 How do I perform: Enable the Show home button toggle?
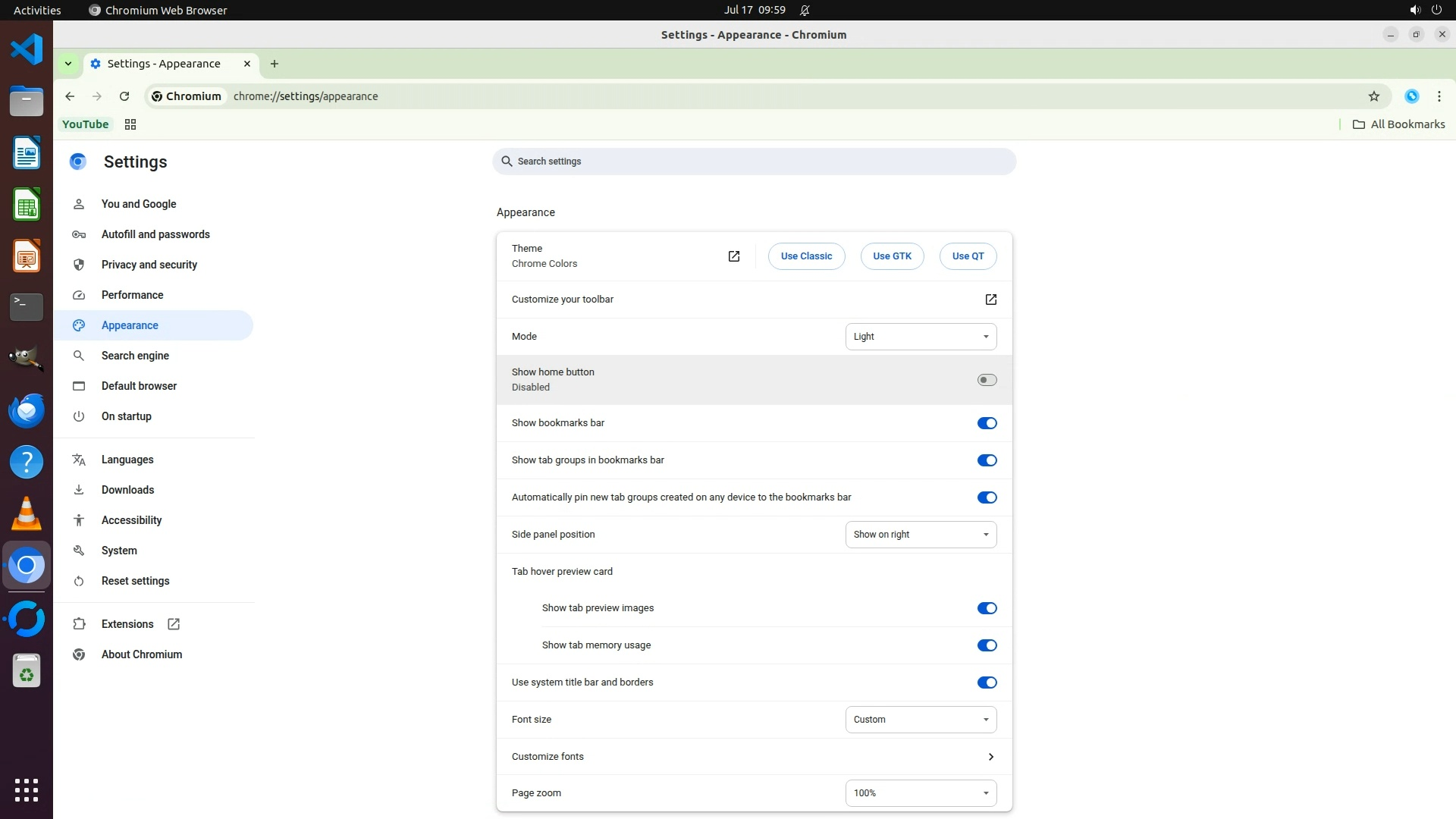tap(987, 380)
